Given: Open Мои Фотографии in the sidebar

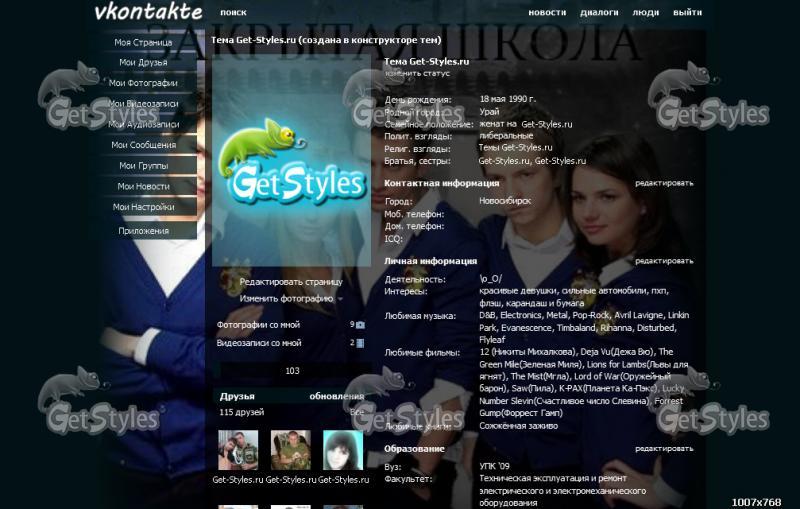Looking at the screenshot, I should pos(143,83).
